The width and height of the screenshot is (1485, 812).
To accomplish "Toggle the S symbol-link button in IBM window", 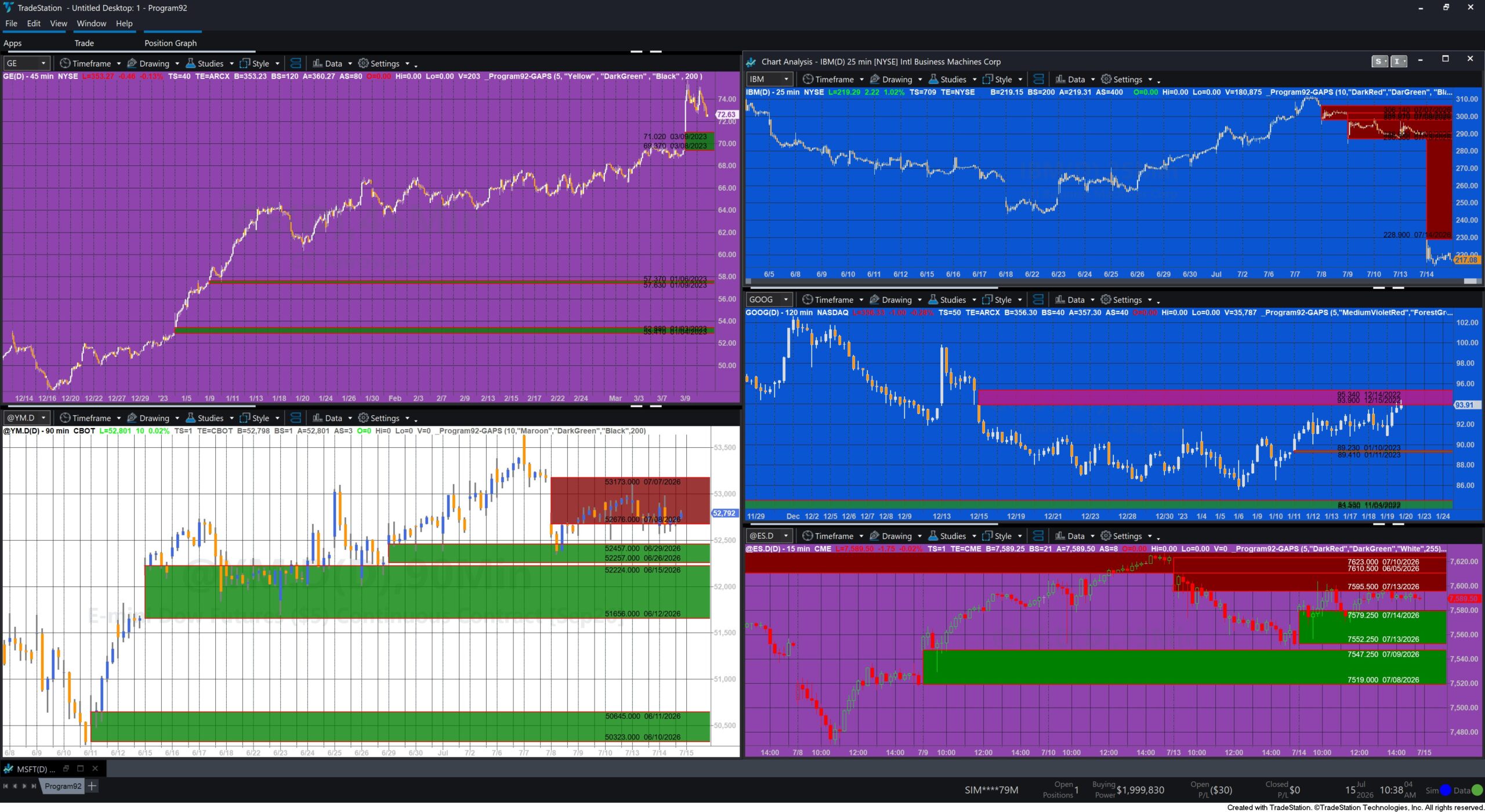I will click(x=1379, y=61).
